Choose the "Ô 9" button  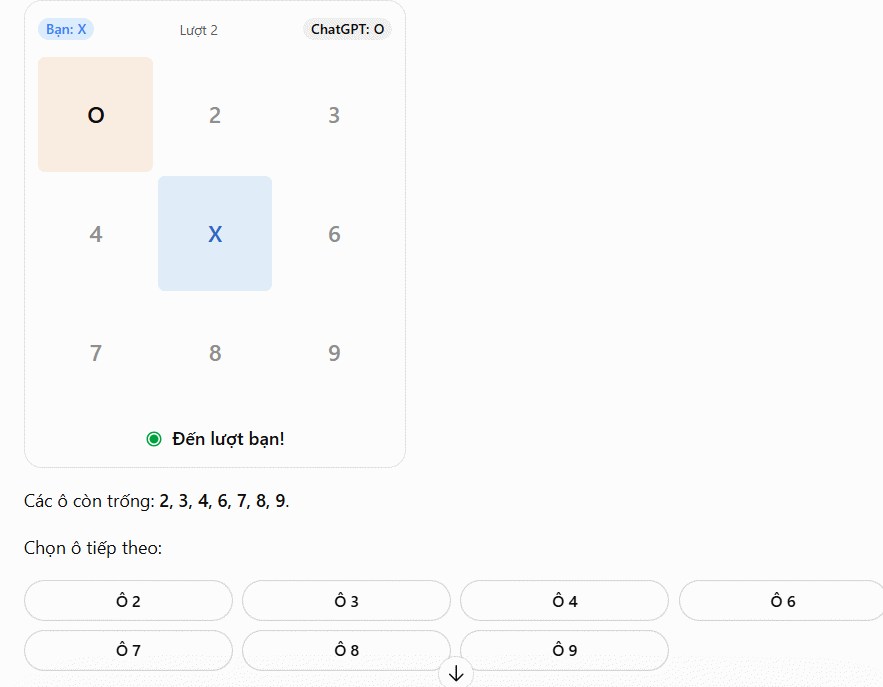pos(564,650)
